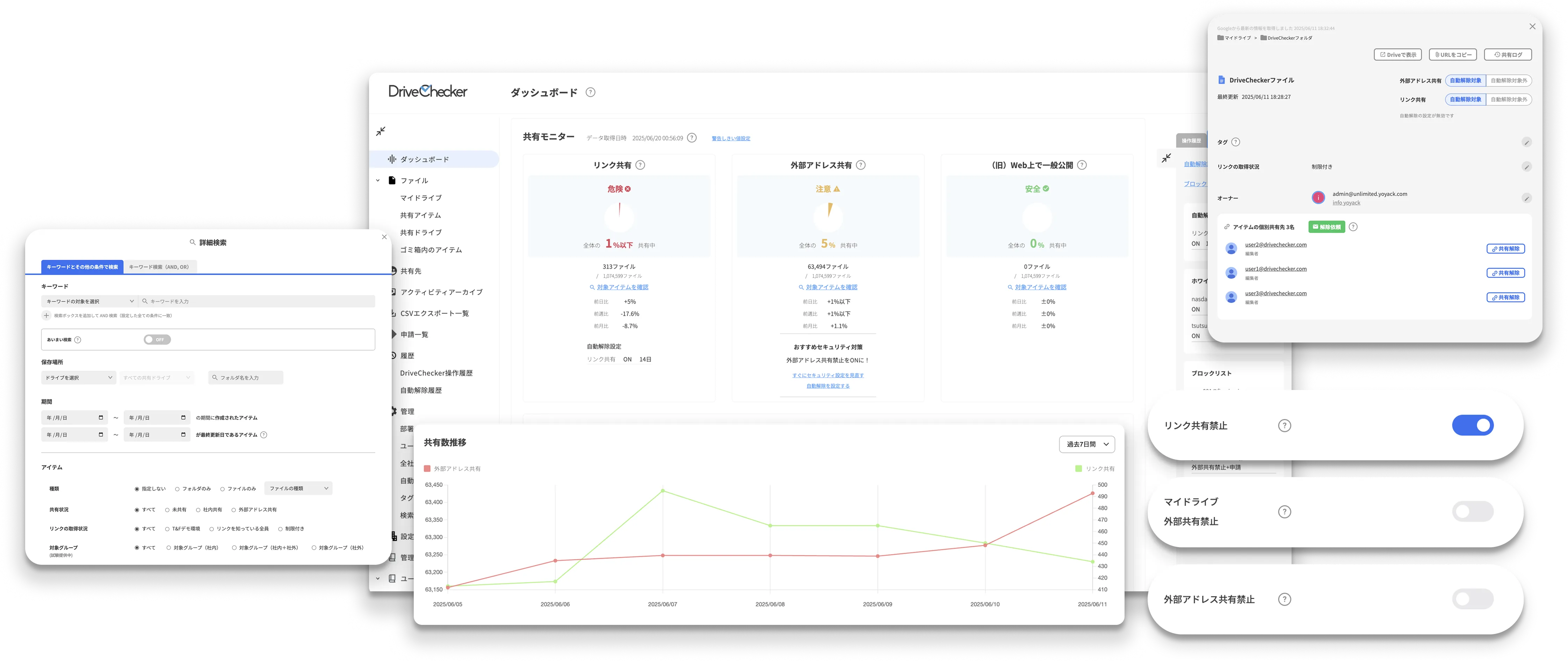This screenshot has width=1568, height=671.
Task: Enable マイドライブ外部共有禁止 switch
Action: click(x=1473, y=512)
